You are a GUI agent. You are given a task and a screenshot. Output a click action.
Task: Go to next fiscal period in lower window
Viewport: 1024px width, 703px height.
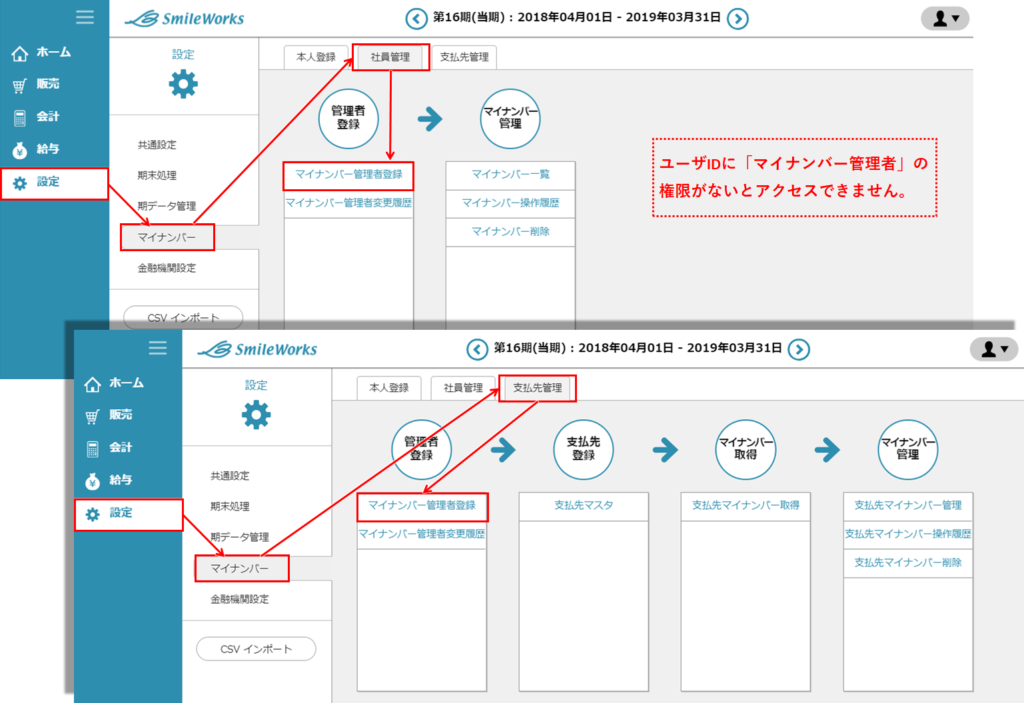click(799, 349)
